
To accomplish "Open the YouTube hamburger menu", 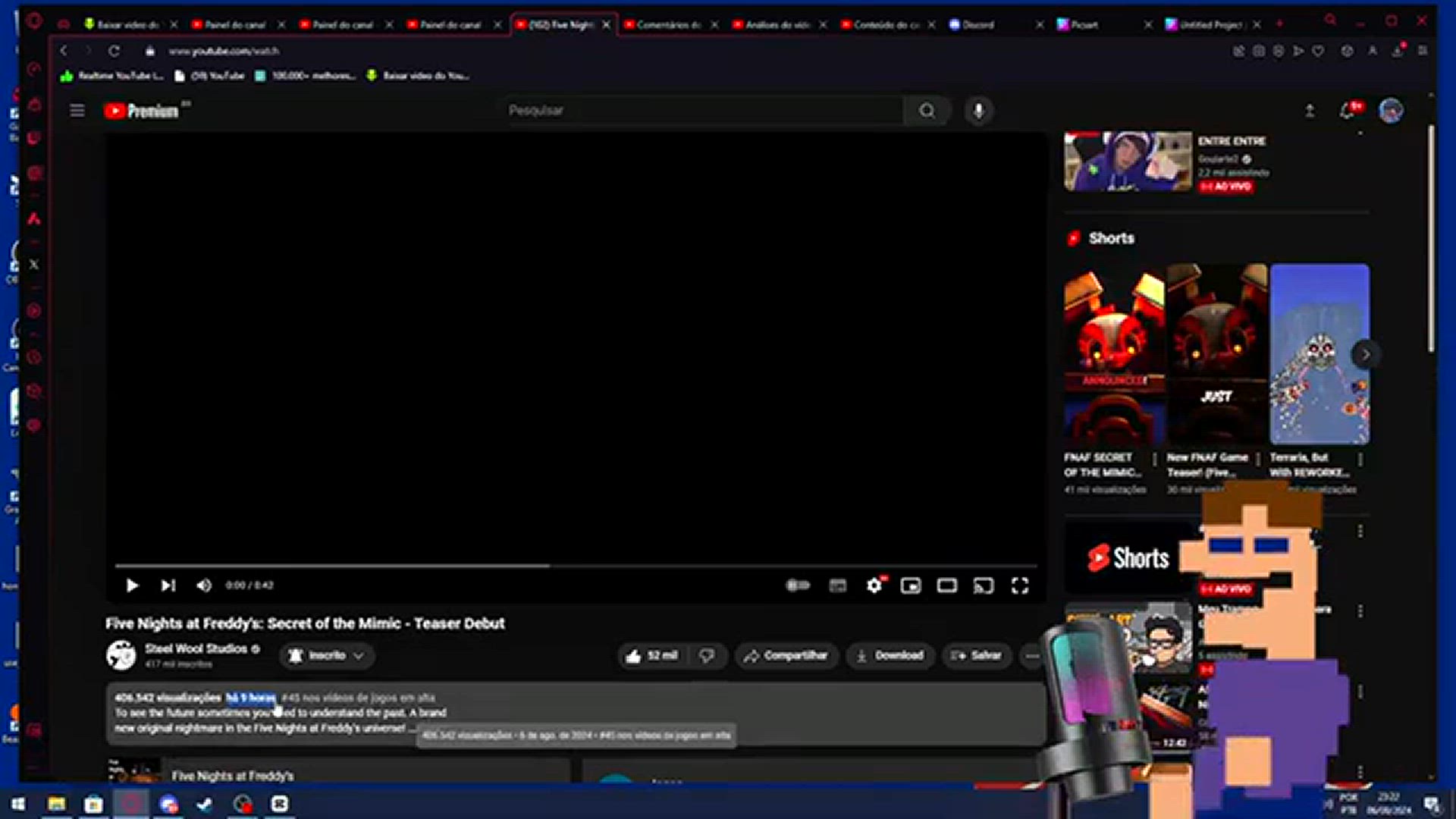I will point(77,111).
